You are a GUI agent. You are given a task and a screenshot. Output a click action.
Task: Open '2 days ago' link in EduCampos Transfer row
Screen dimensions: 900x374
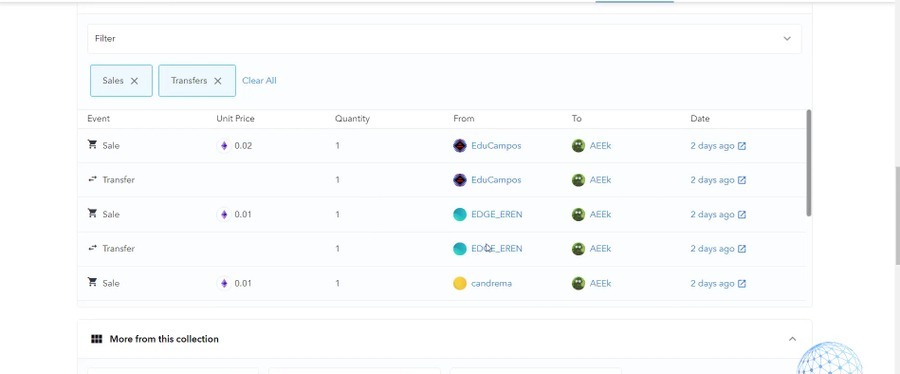pyautogui.click(x=712, y=180)
